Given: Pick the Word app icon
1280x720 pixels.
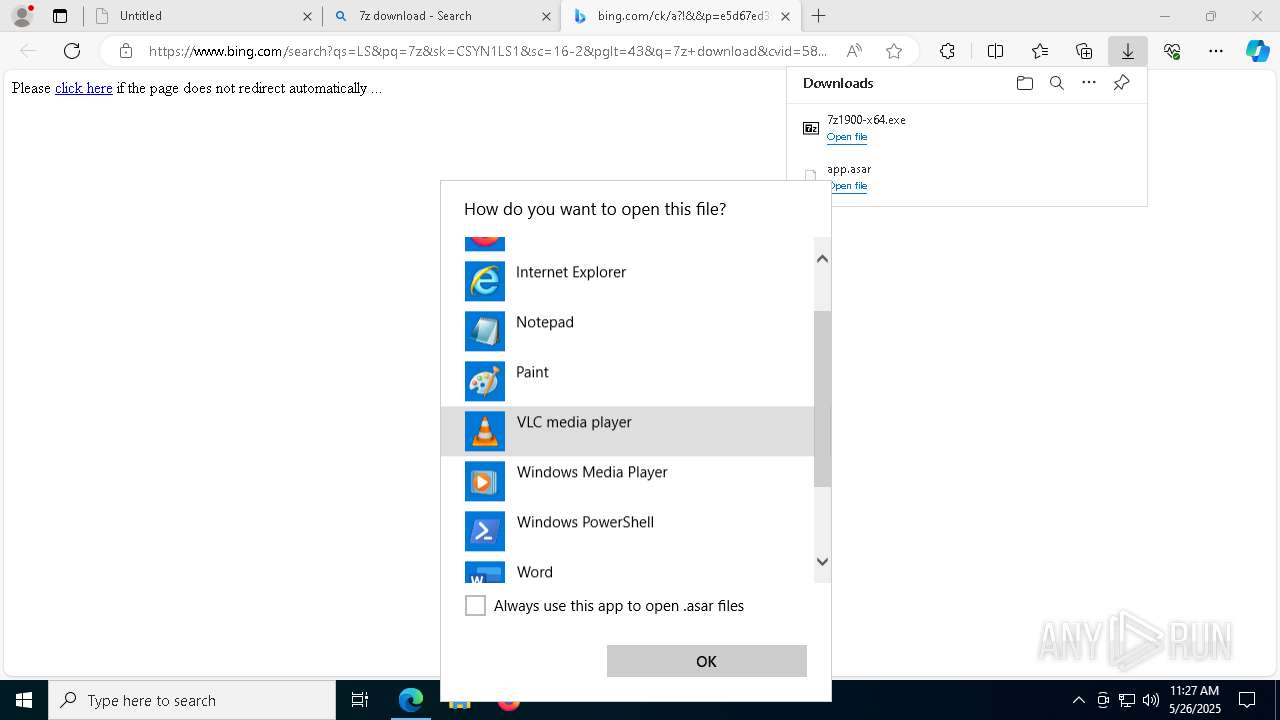Looking at the screenshot, I should click(485, 573).
